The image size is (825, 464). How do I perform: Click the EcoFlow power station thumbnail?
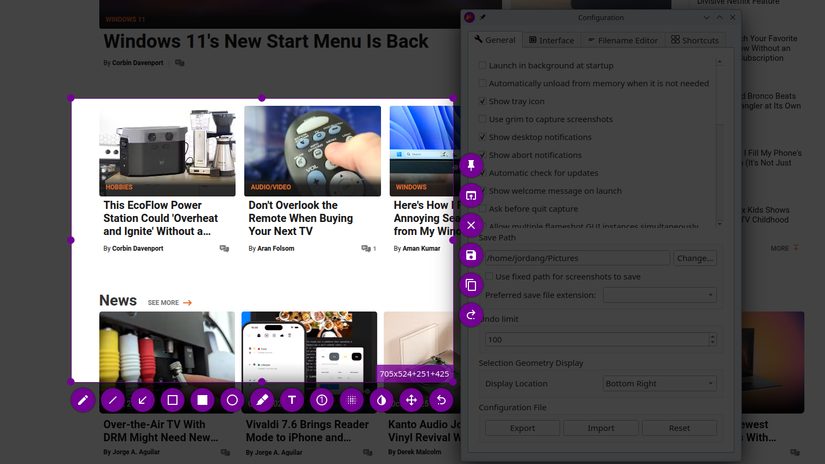(x=167, y=151)
